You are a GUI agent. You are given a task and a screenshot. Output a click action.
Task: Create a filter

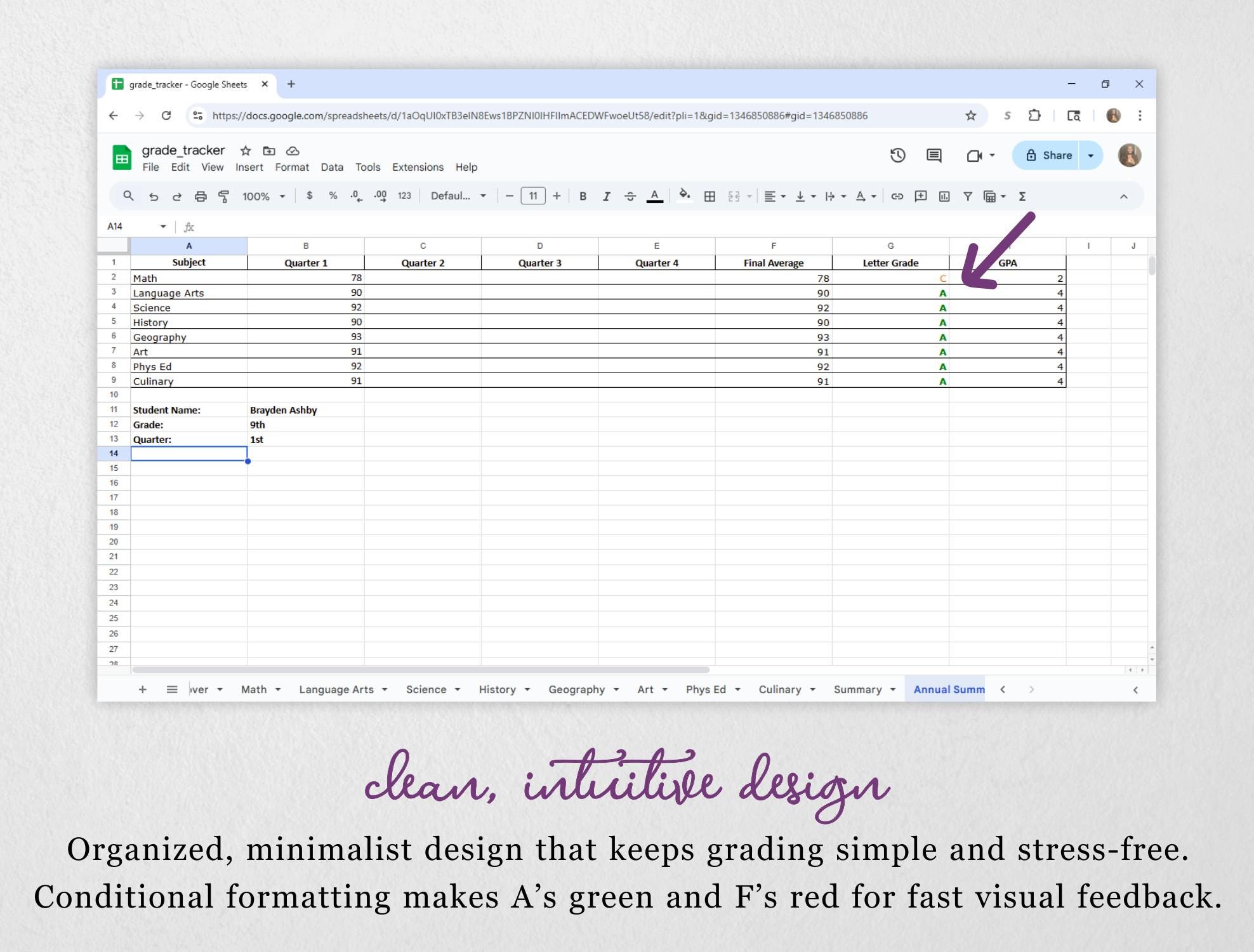coord(968,197)
